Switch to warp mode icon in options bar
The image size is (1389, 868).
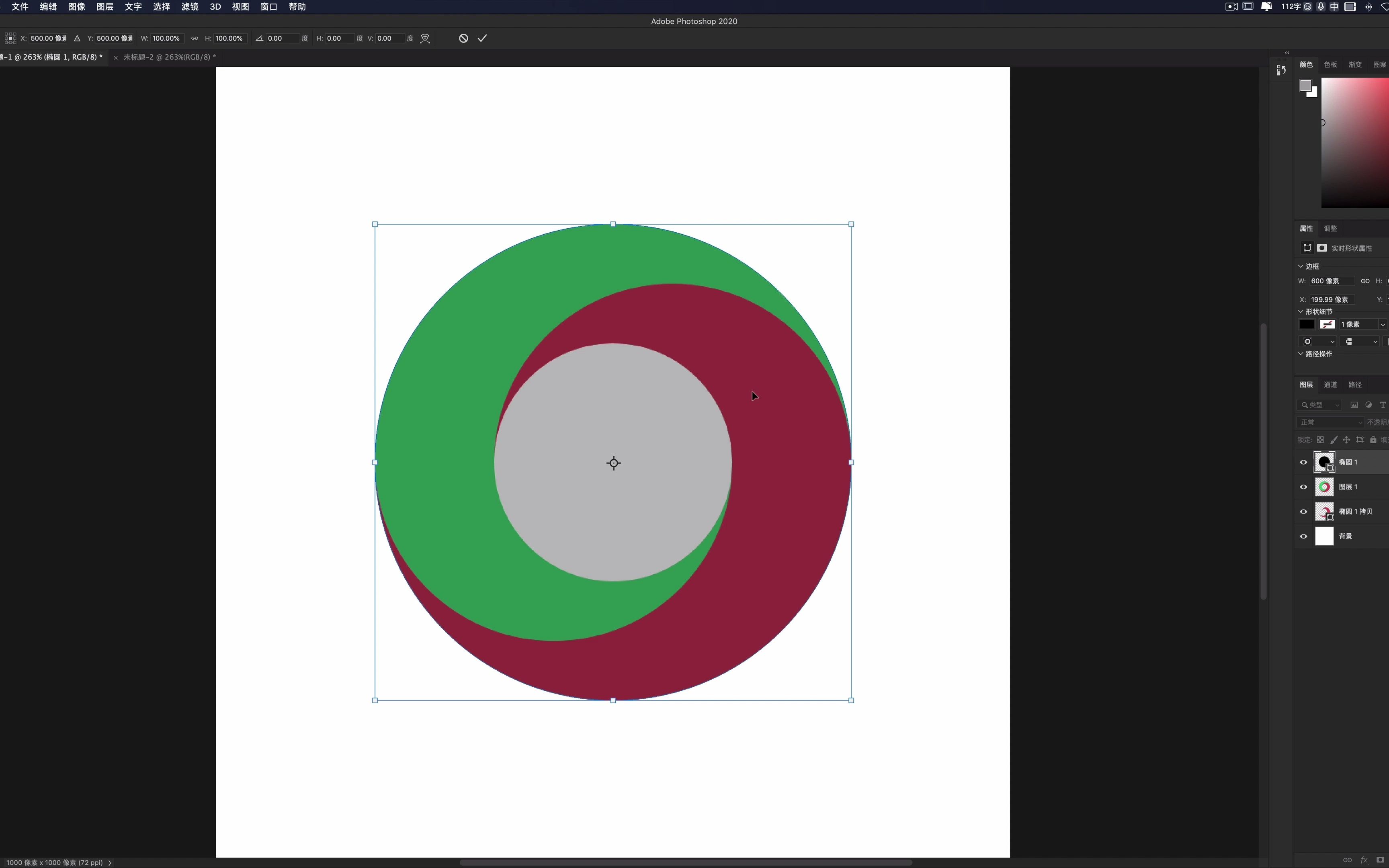coord(425,39)
